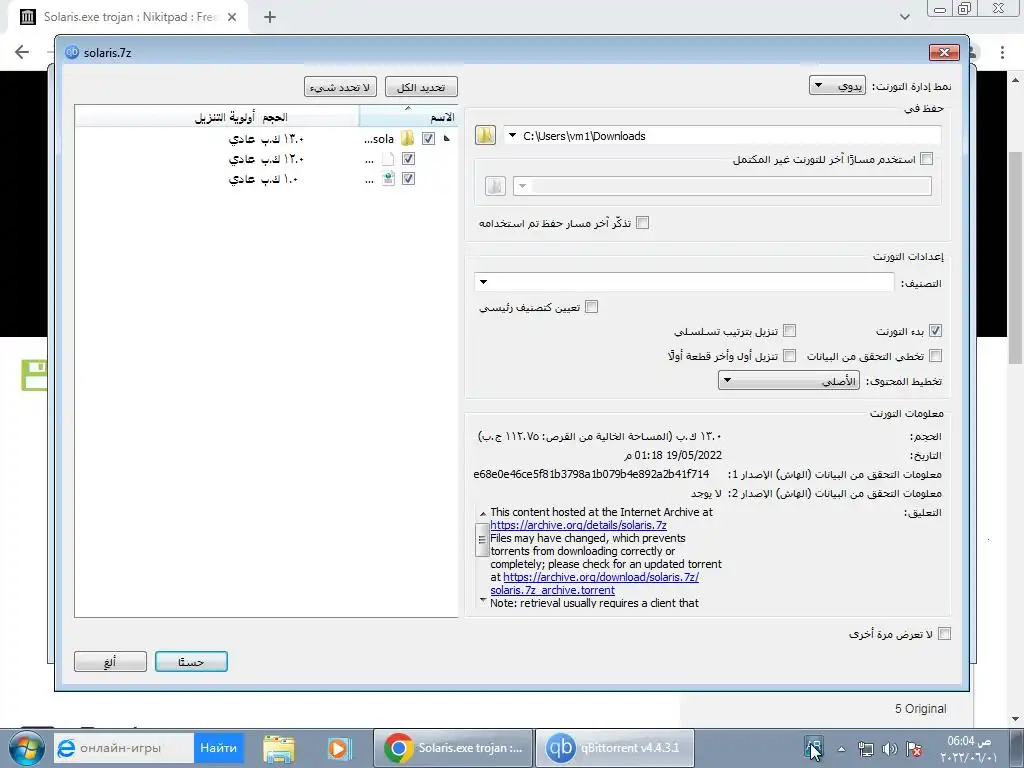Image resolution: width=1024 pixels, height=768 pixels.
Task: Open File Explorer from the taskbar
Action: coord(279,748)
